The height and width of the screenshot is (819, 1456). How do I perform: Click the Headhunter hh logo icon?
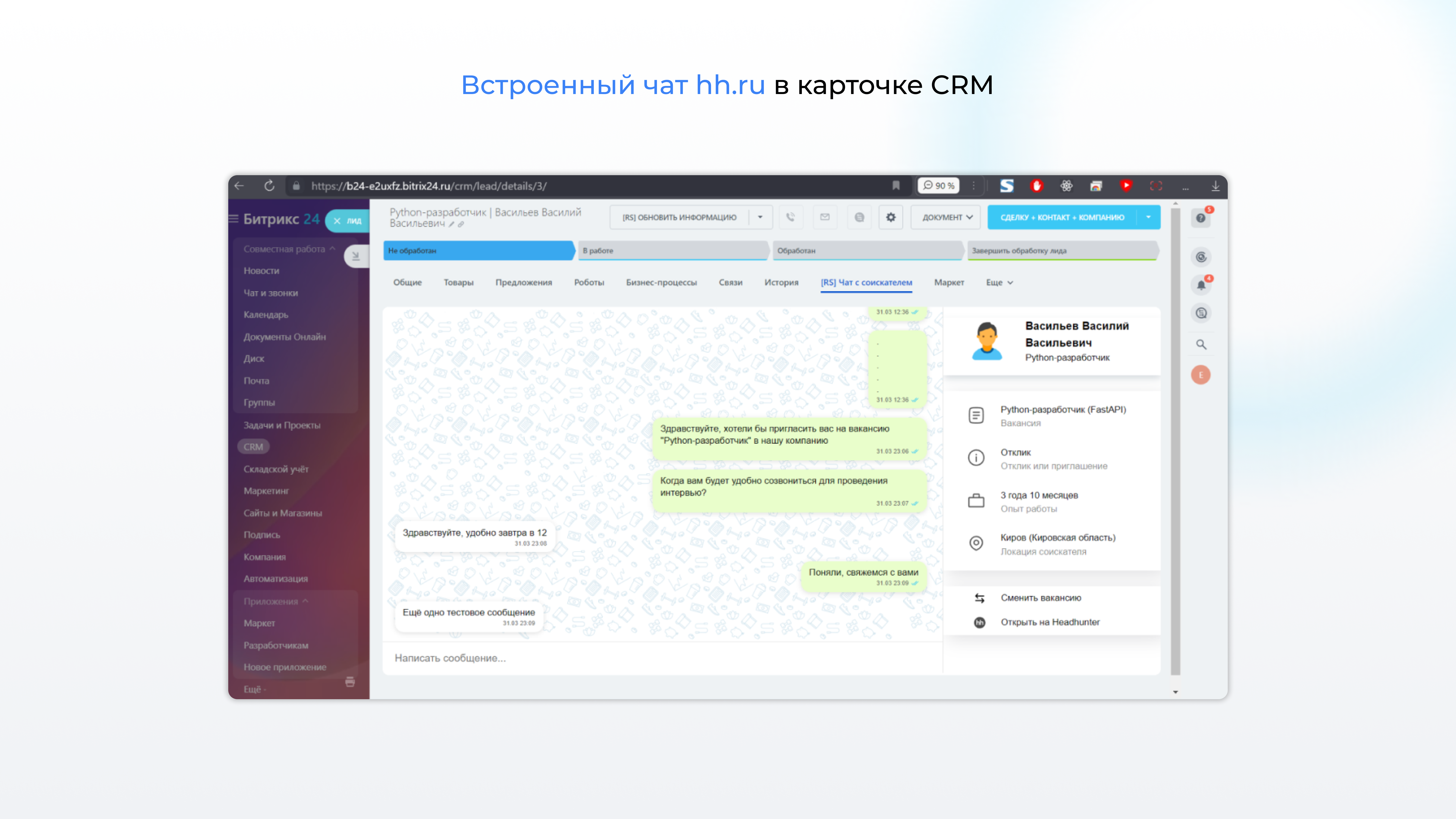980,622
